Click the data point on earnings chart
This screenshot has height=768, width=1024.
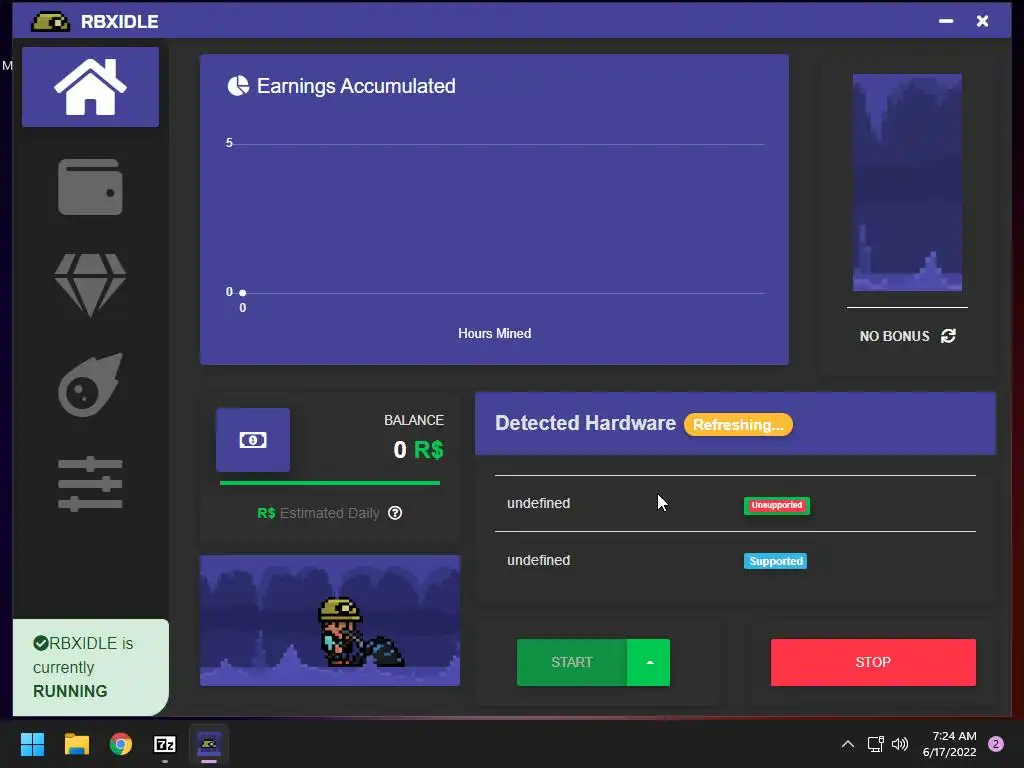click(242, 293)
